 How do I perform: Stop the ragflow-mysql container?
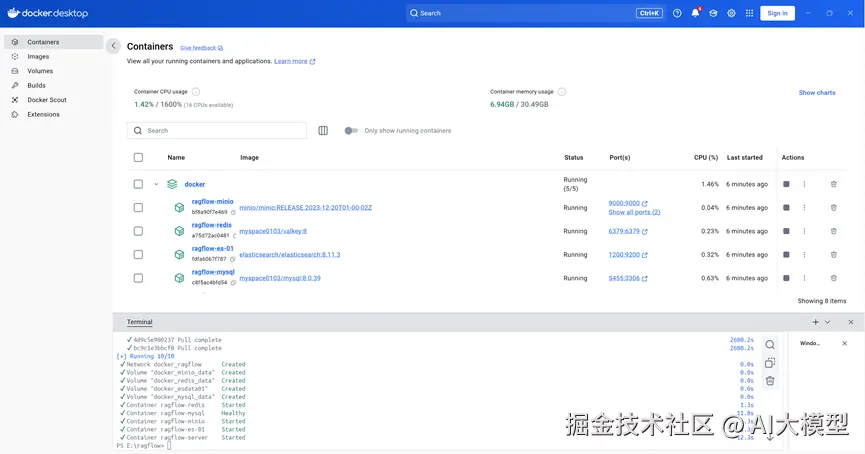click(x=786, y=278)
